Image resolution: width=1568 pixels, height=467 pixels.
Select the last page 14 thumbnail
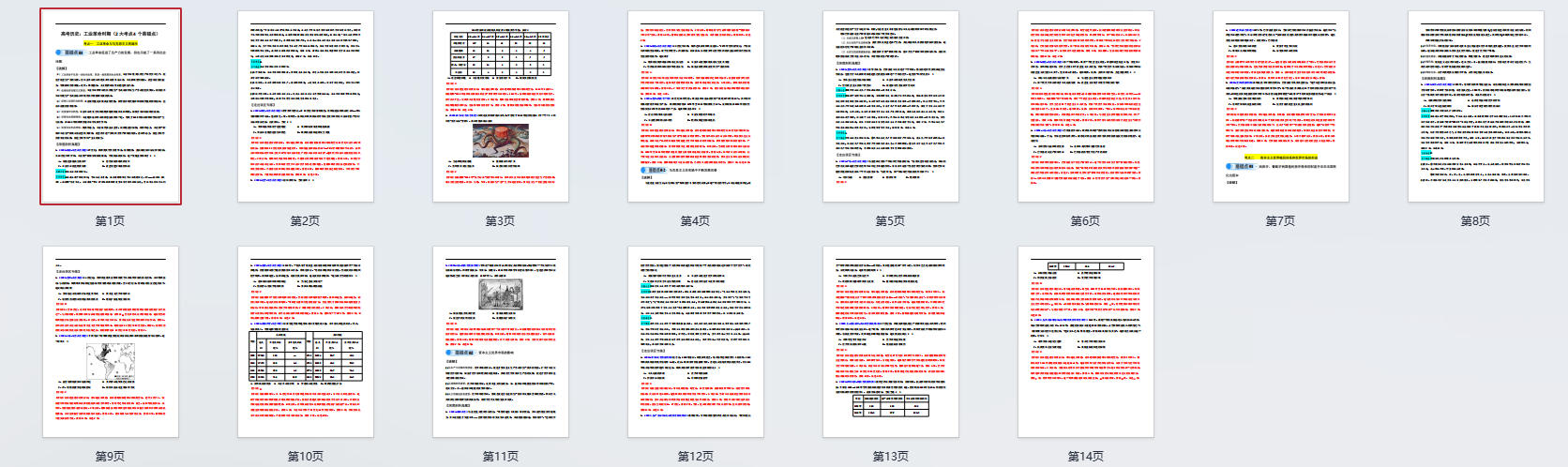coord(1086,342)
